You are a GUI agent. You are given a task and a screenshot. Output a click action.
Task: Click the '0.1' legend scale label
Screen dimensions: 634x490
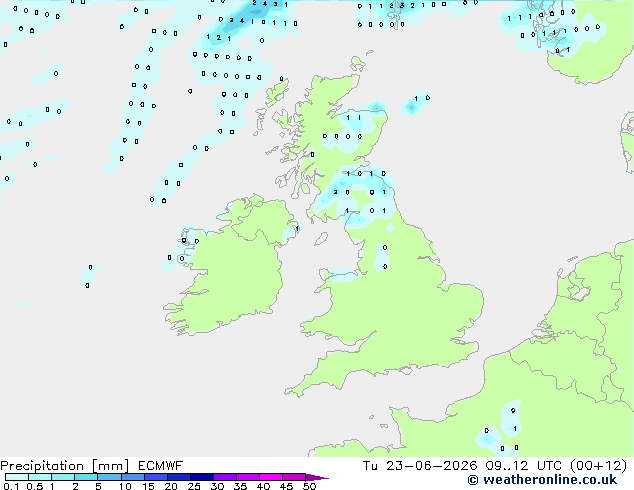tap(11, 486)
